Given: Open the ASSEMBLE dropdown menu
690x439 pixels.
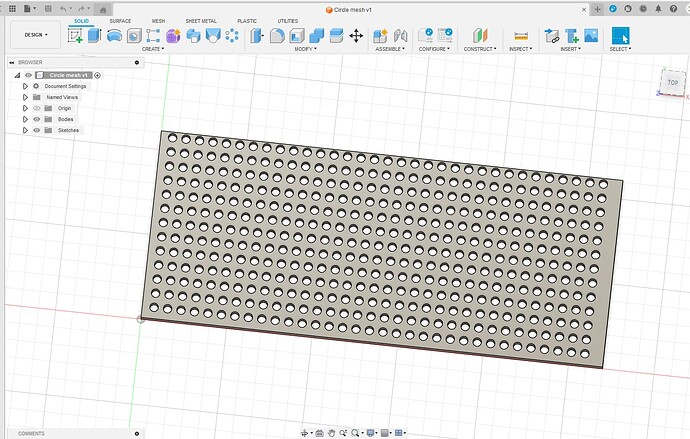Looking at the screenshot, I should [390, 49].
